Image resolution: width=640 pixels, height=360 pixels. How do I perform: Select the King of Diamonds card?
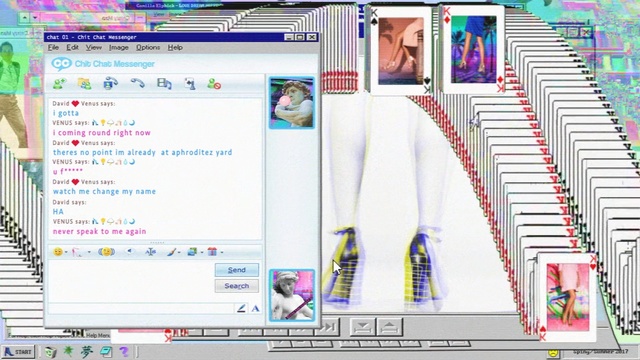[x=473, y=50]
